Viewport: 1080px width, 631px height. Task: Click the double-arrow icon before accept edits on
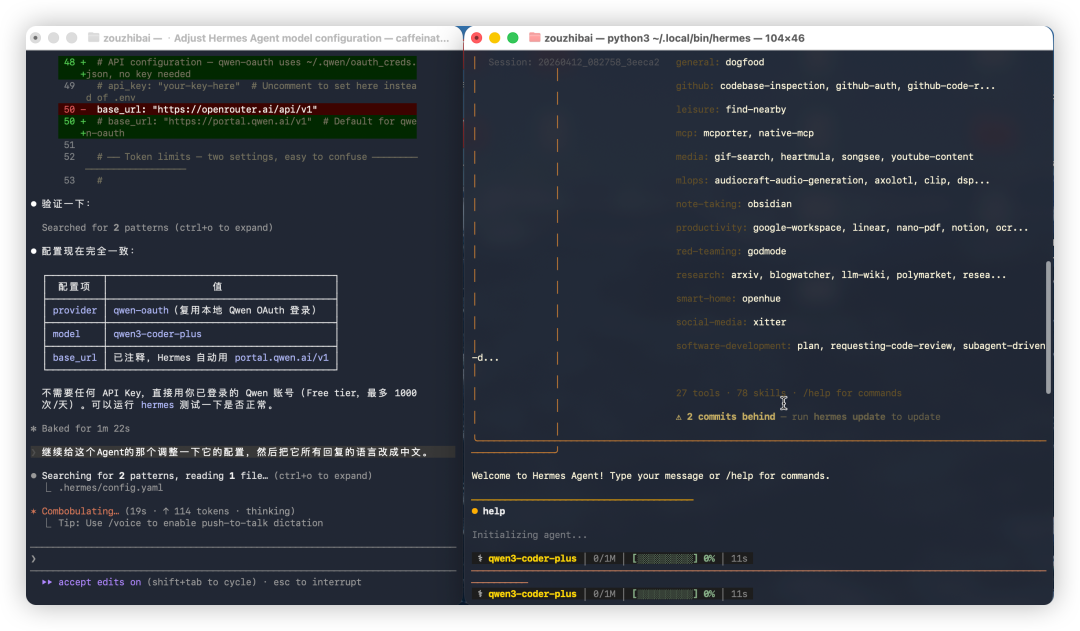[x=47, y=582]
